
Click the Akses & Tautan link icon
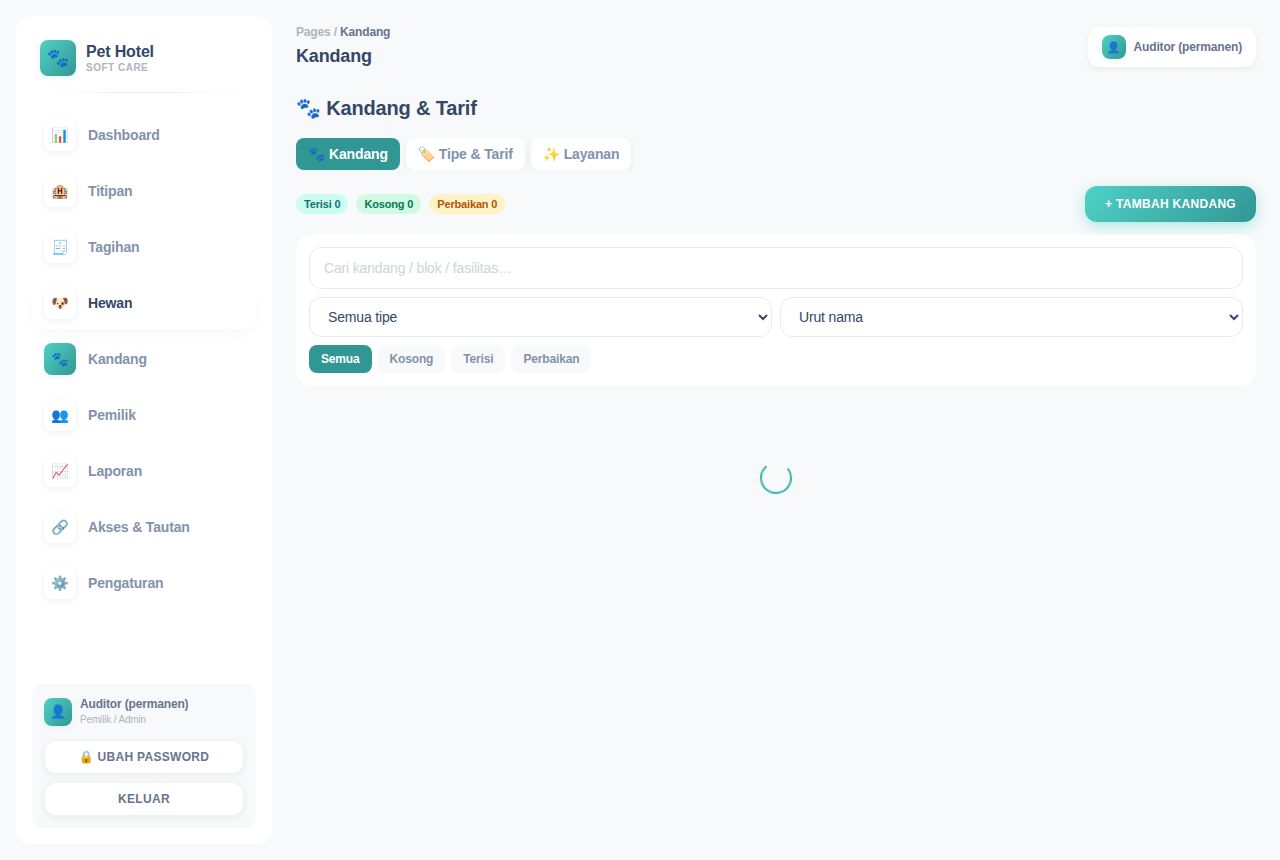point(60,527)
